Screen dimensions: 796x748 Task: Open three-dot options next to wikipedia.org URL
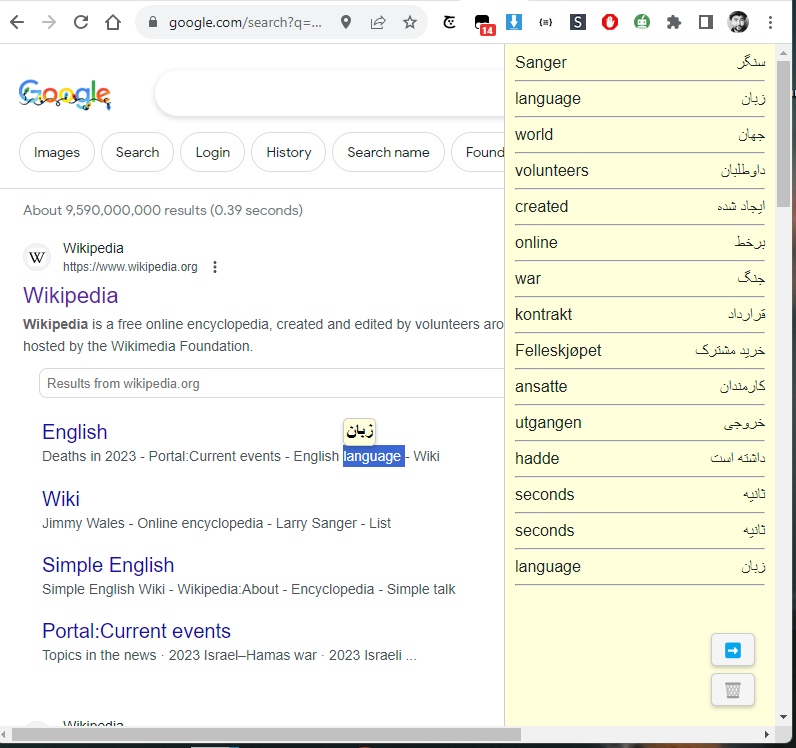215,267
